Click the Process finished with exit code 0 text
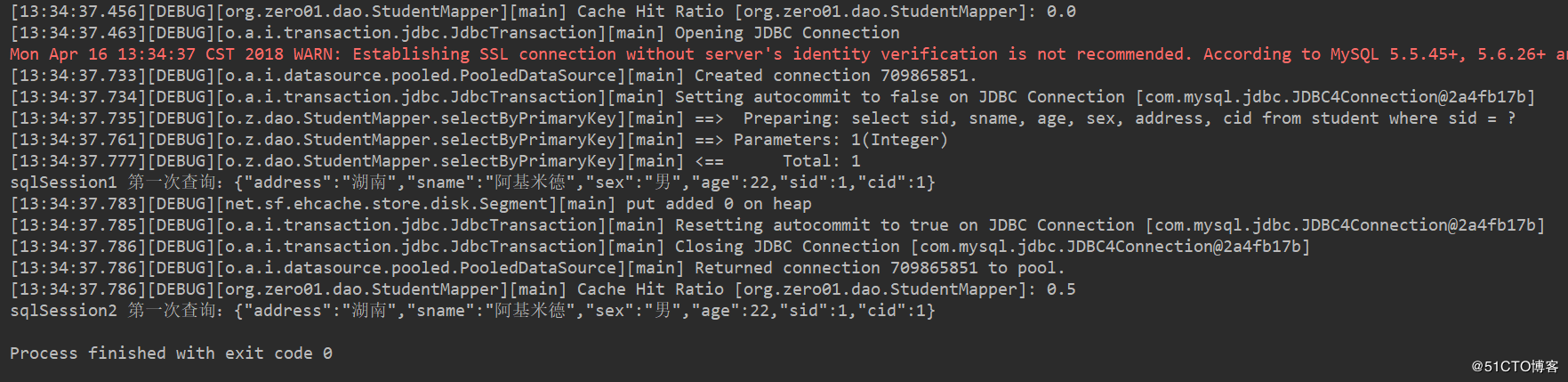The height and width of the screenshot is (382, 1568). [x=171, y=354]
